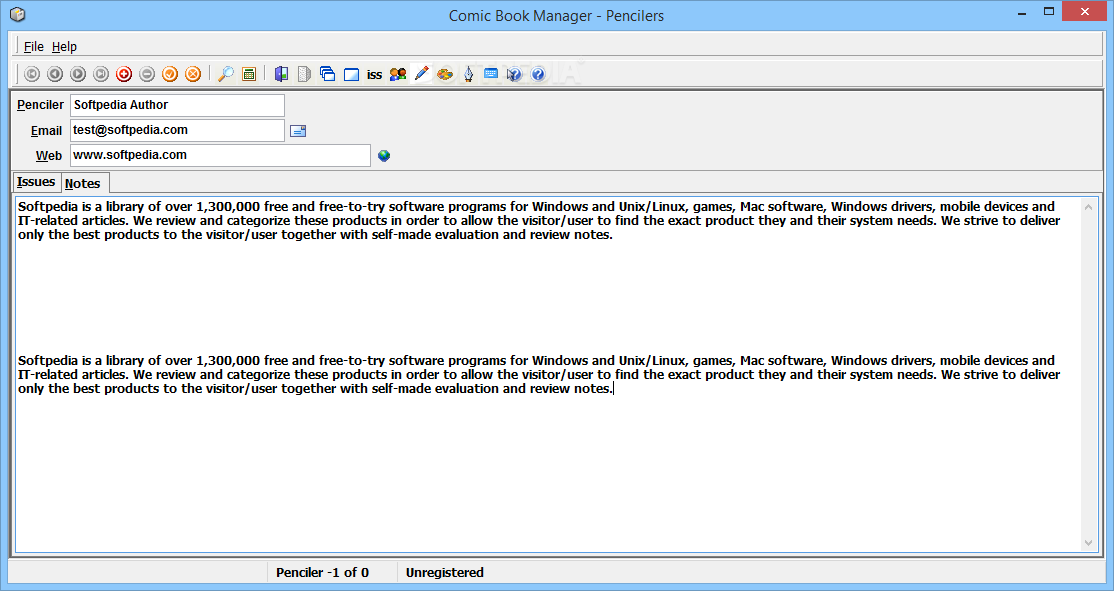Click the grey minus delete record icon

(147, 74)
